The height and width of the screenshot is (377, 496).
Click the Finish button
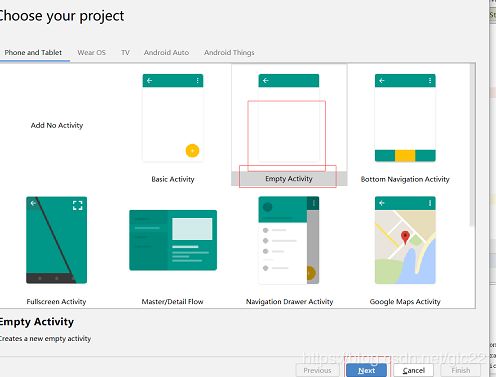pos(461,370)
